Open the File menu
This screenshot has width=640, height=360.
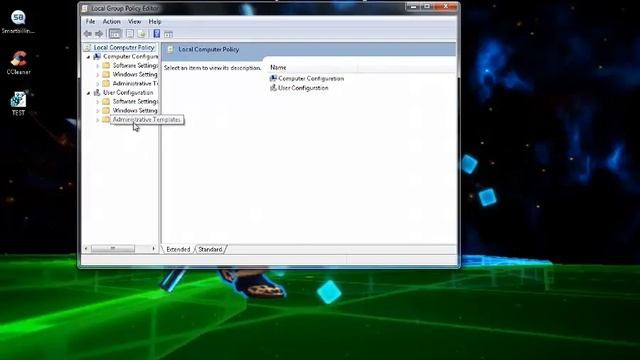pyautogui.click(x=90, y=21)
